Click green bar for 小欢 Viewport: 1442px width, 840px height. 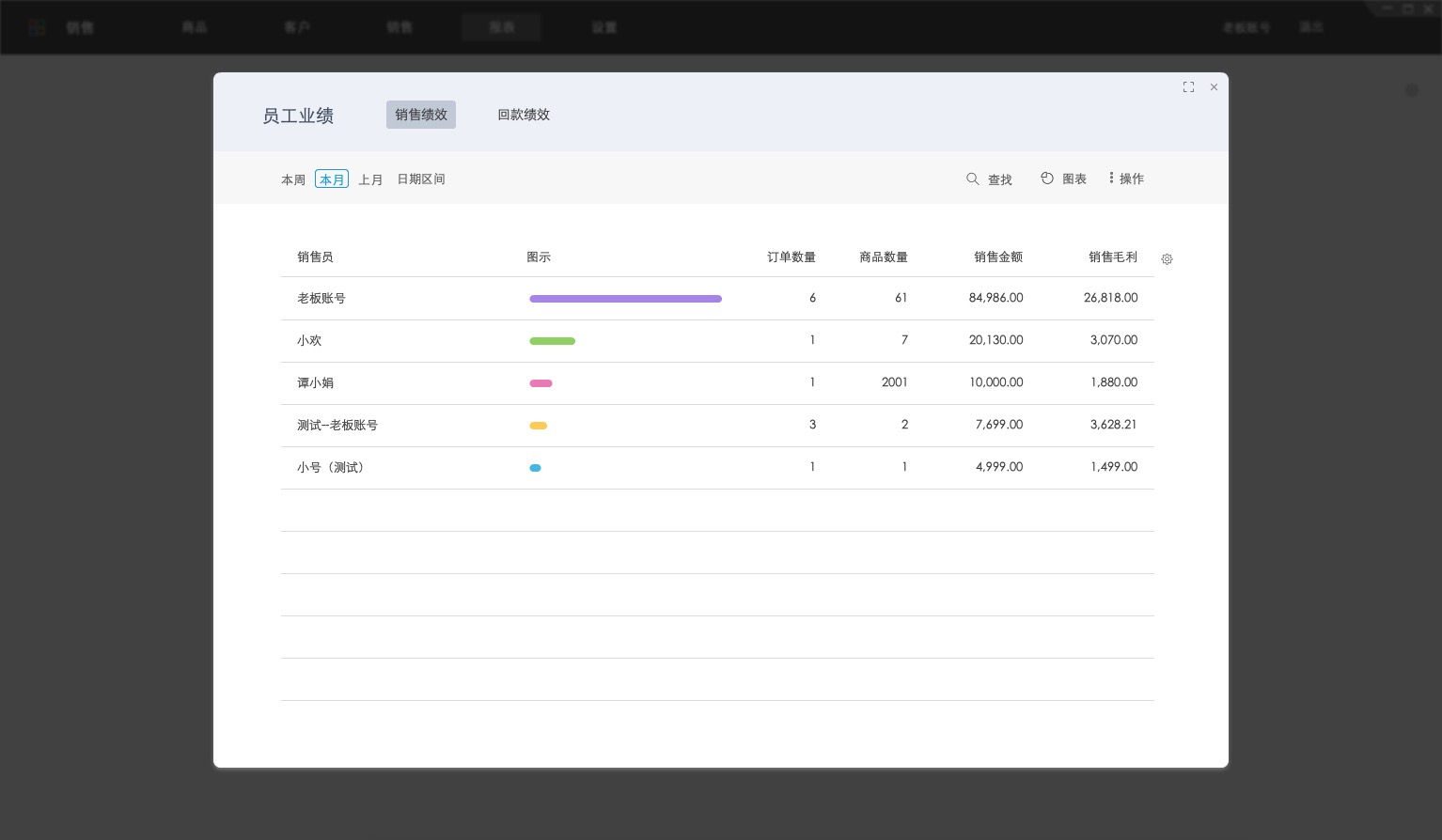tap(552, 341)
